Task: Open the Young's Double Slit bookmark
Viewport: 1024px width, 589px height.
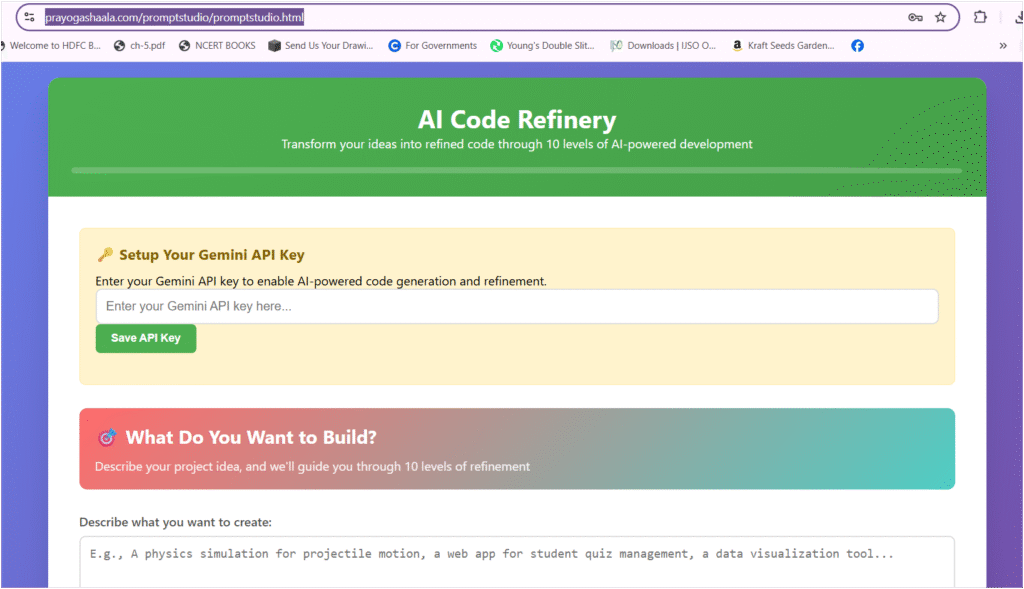Action: [542, 45]
